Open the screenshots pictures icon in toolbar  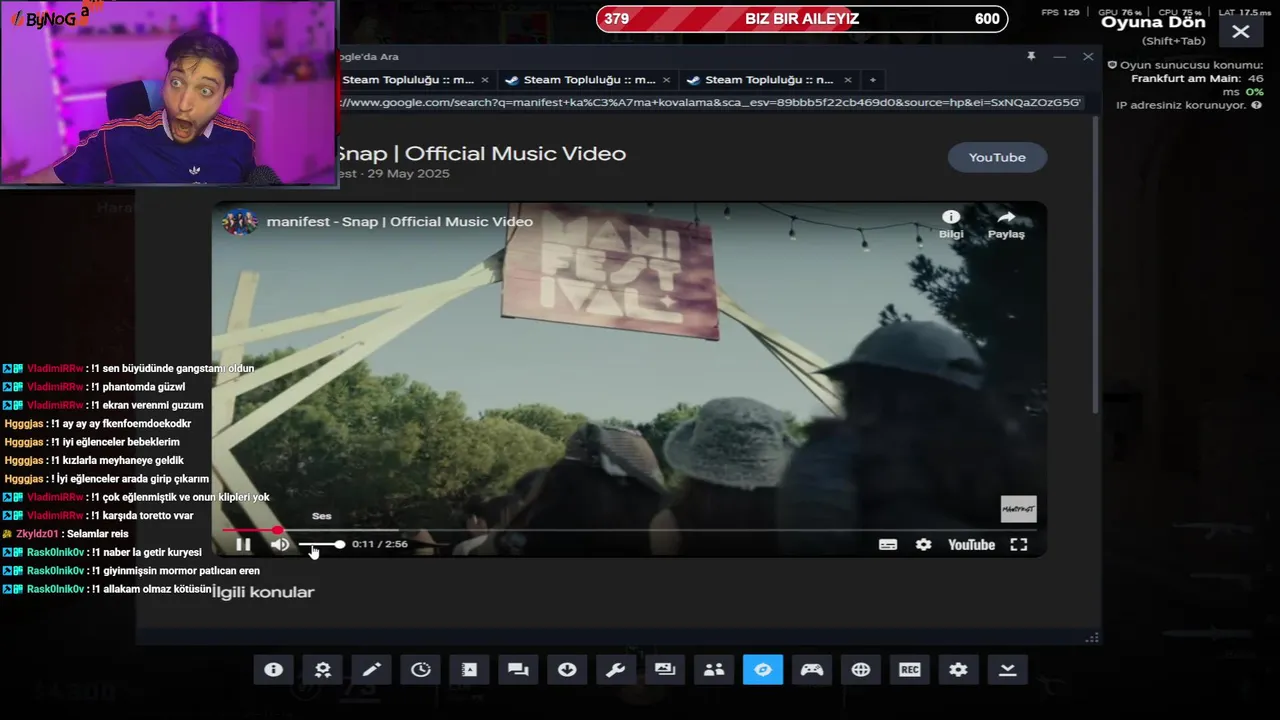click(x=665, y=670)
